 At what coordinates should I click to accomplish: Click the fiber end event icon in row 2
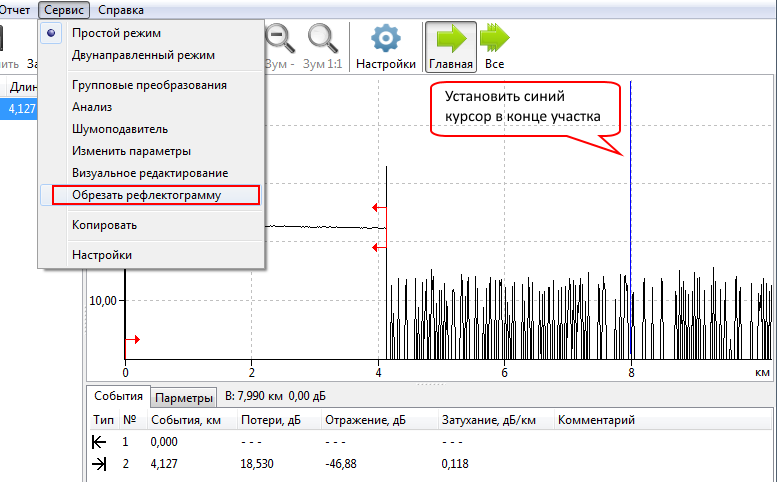pyautogui.click(x=98, y=464)
